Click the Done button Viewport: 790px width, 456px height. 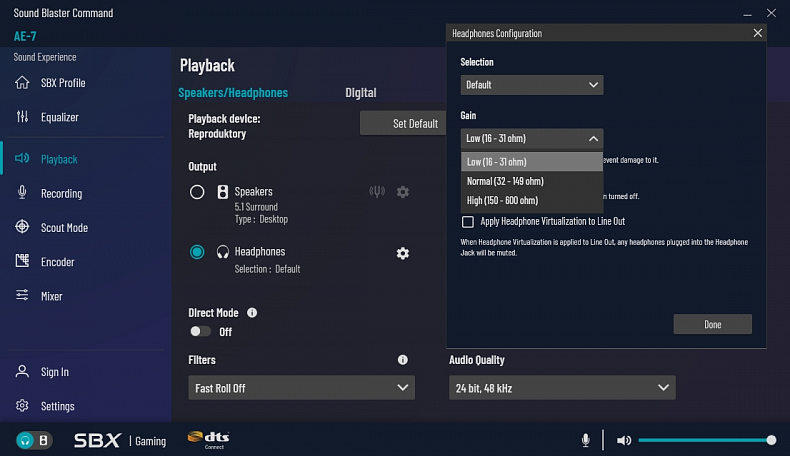[x=712, y=324]
